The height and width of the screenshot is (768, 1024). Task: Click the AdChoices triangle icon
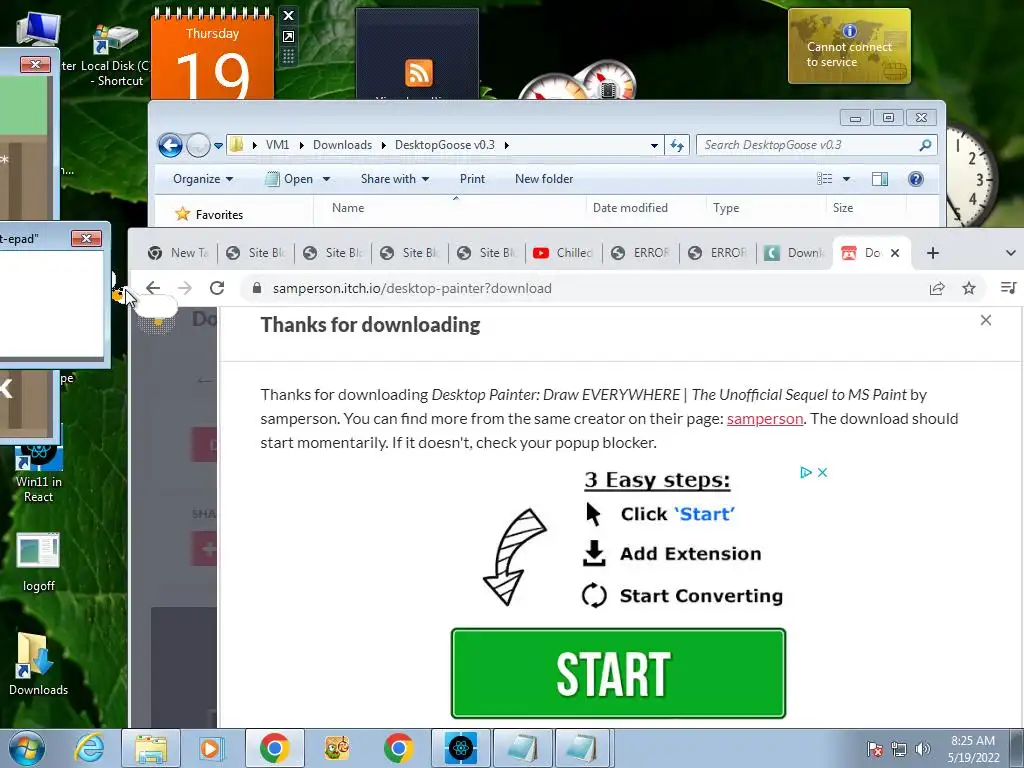[x=806, y=472]
